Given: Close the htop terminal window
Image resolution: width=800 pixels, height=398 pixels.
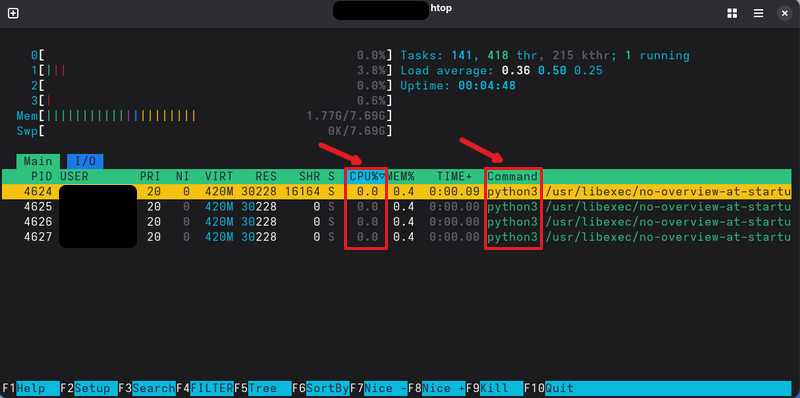Looking at the screenshot, I should (x=785, y=13).
